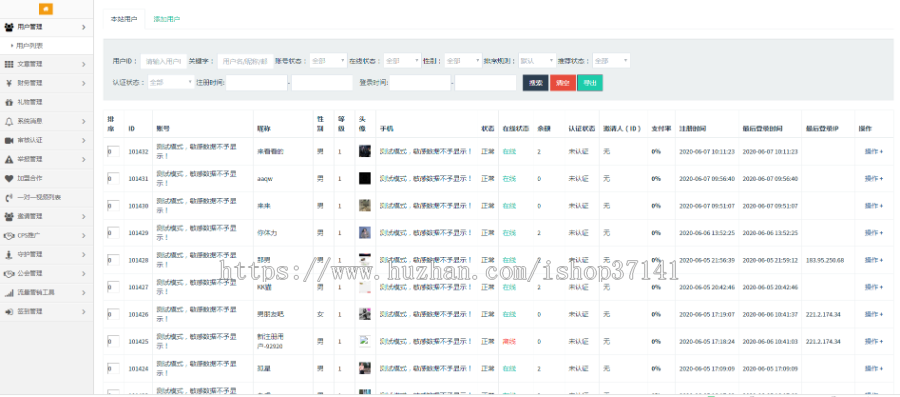Click IP 183.95.250.68 in row 101428
900x397 pixels.
point(825,260)
